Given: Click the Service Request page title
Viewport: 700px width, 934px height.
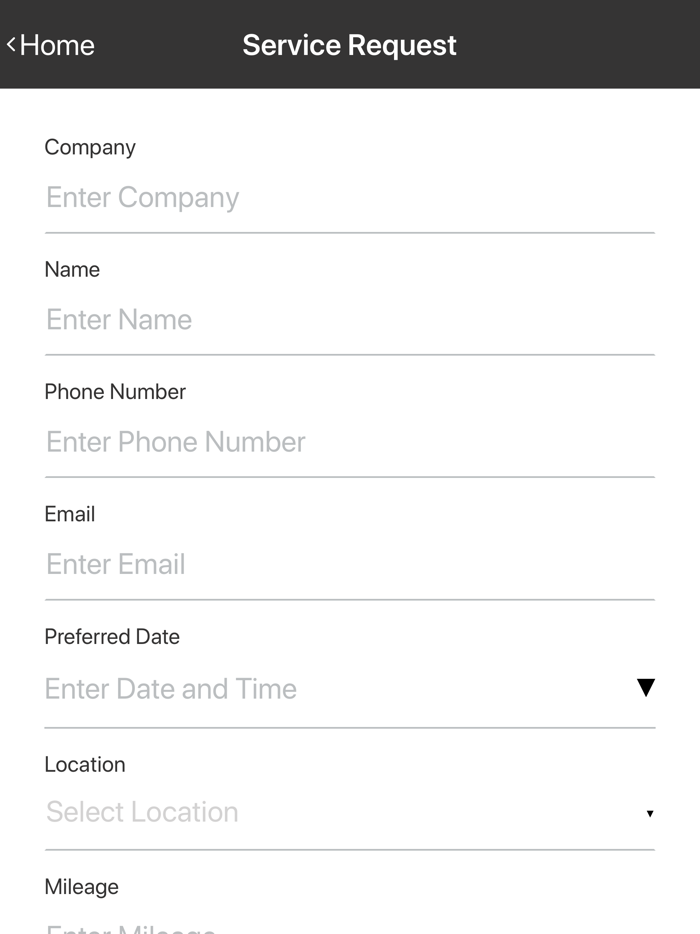Looking at the screenshot, I should [349, 45].
